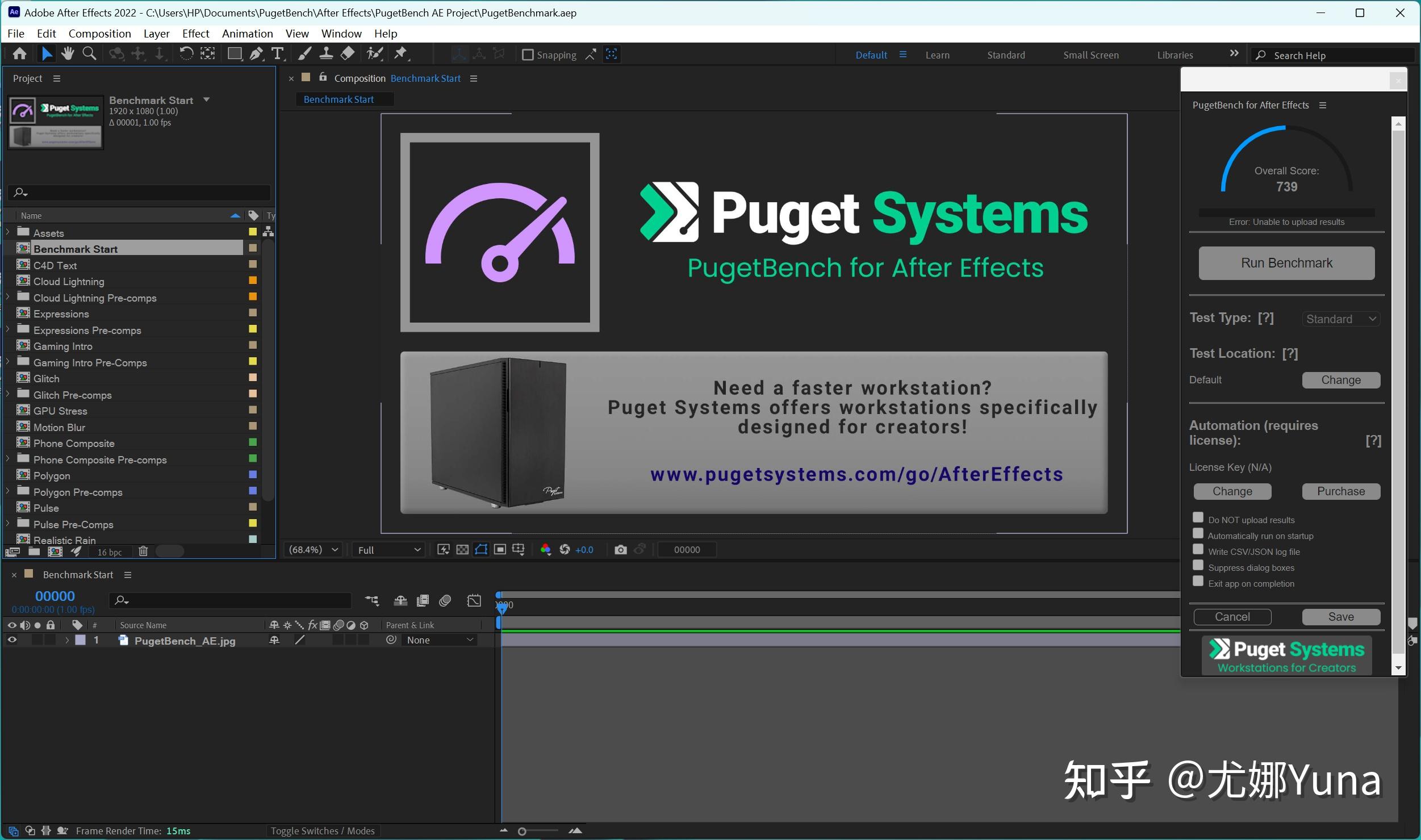Open the Test Type Standard dropdown
1421x840 pixels.
pyautogui.click(x=1341, y=319)
